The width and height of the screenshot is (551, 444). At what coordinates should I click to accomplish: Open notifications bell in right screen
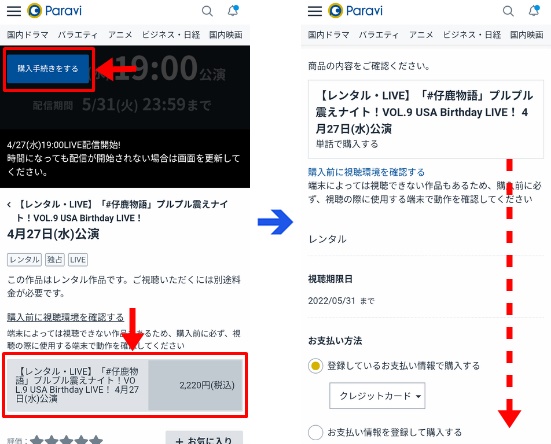(534, 11)
